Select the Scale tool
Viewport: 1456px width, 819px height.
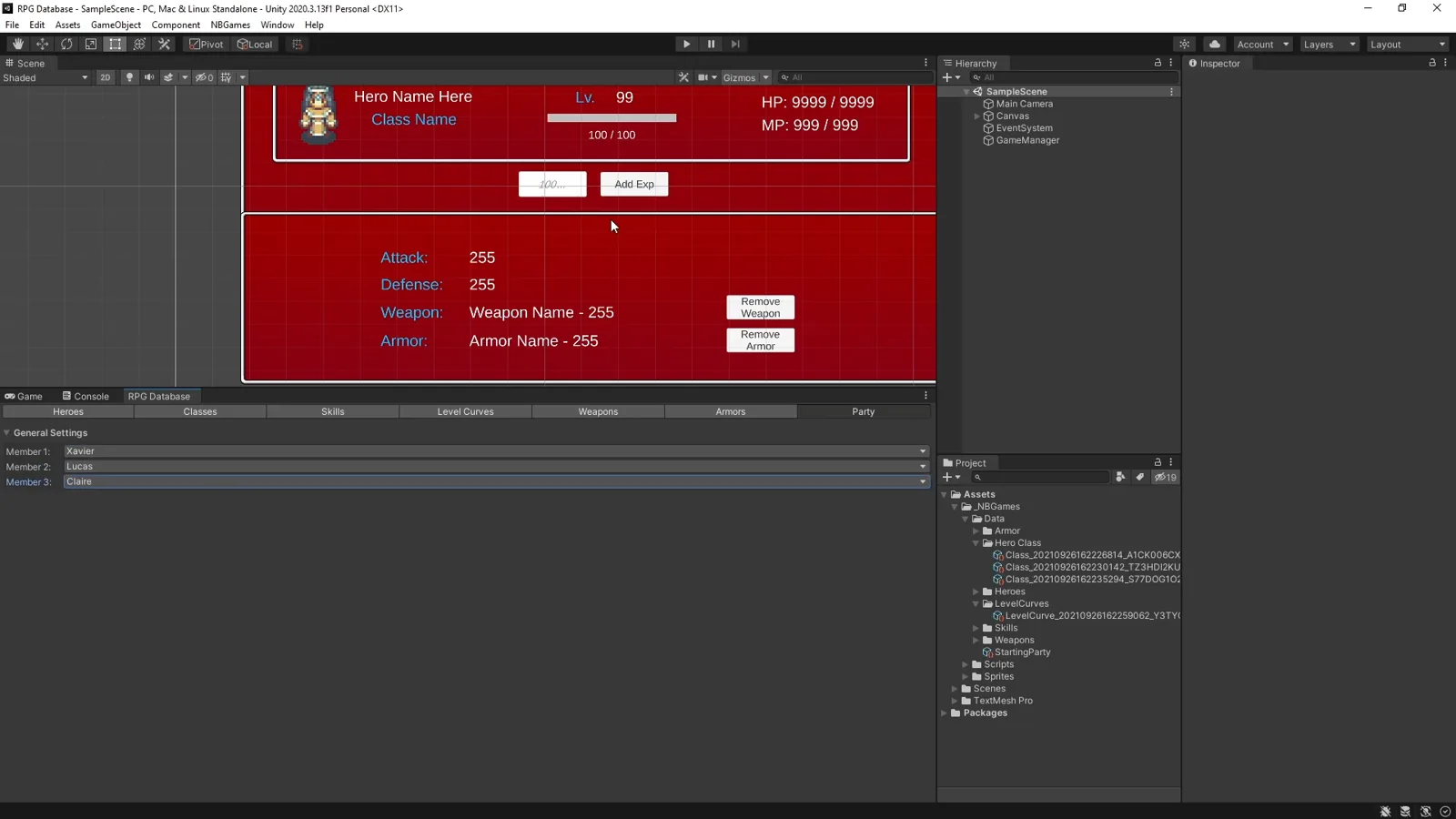pos(91,44)
